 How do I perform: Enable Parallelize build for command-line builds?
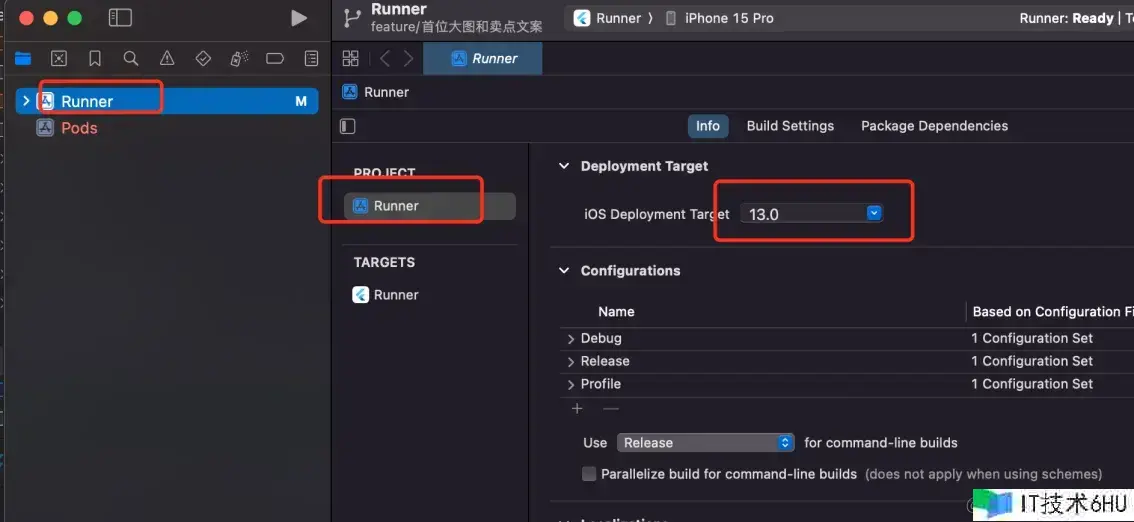(589, 474)
